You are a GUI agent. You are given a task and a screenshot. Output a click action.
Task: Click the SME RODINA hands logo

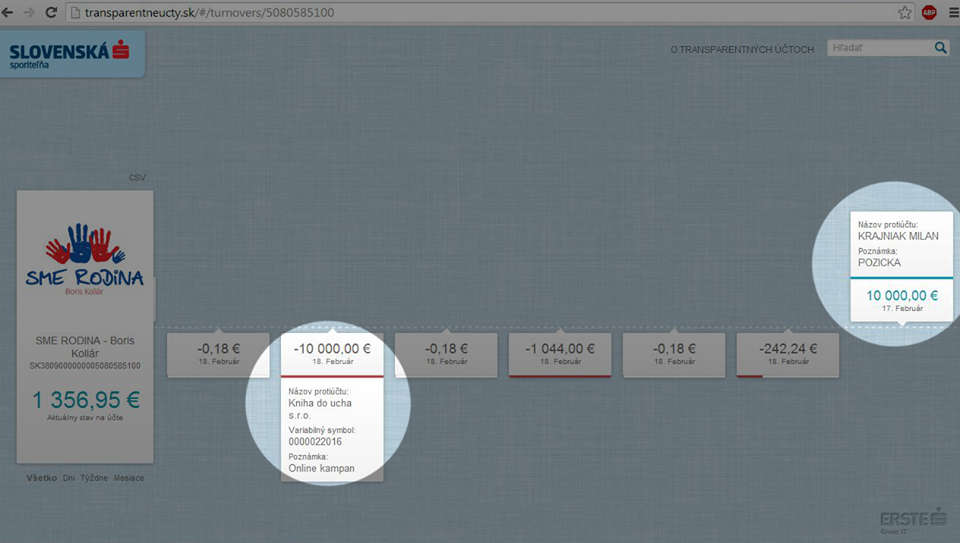tap(84, 257)
